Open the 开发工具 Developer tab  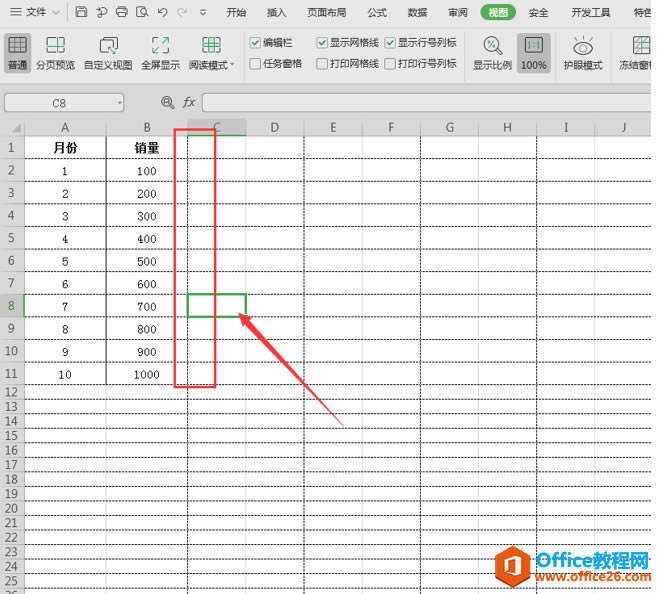pos(590,13)
